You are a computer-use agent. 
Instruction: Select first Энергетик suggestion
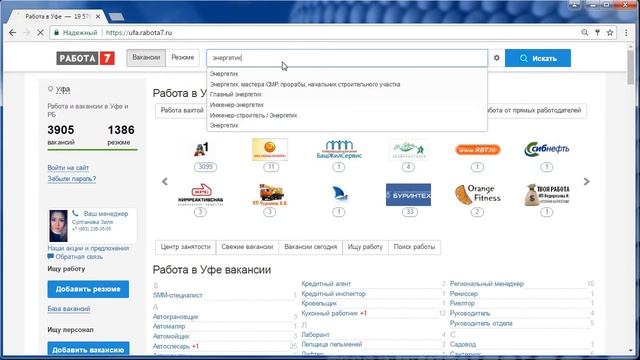[x=224, y=74]
